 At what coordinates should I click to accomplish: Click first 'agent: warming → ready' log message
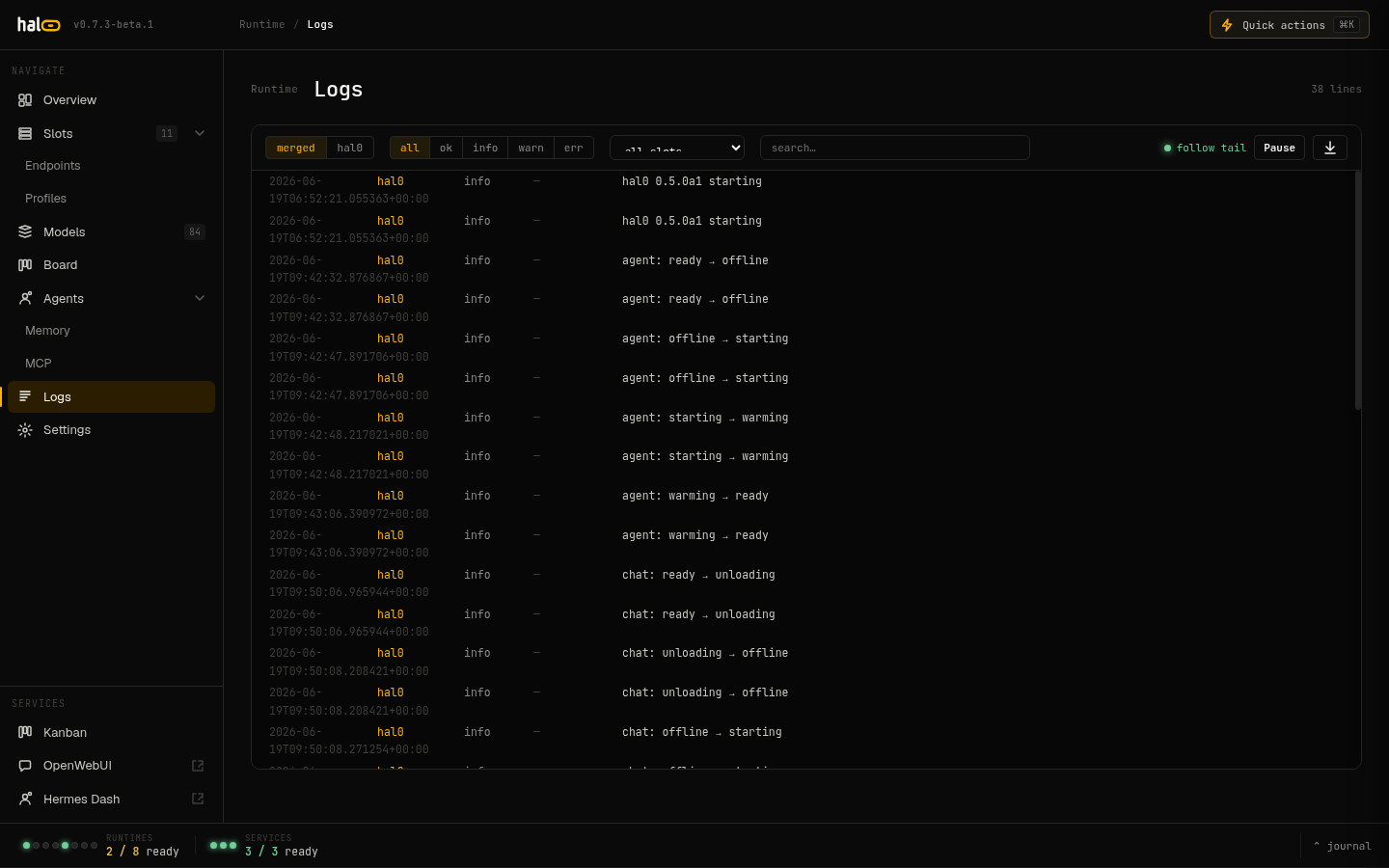pos(695,496)
